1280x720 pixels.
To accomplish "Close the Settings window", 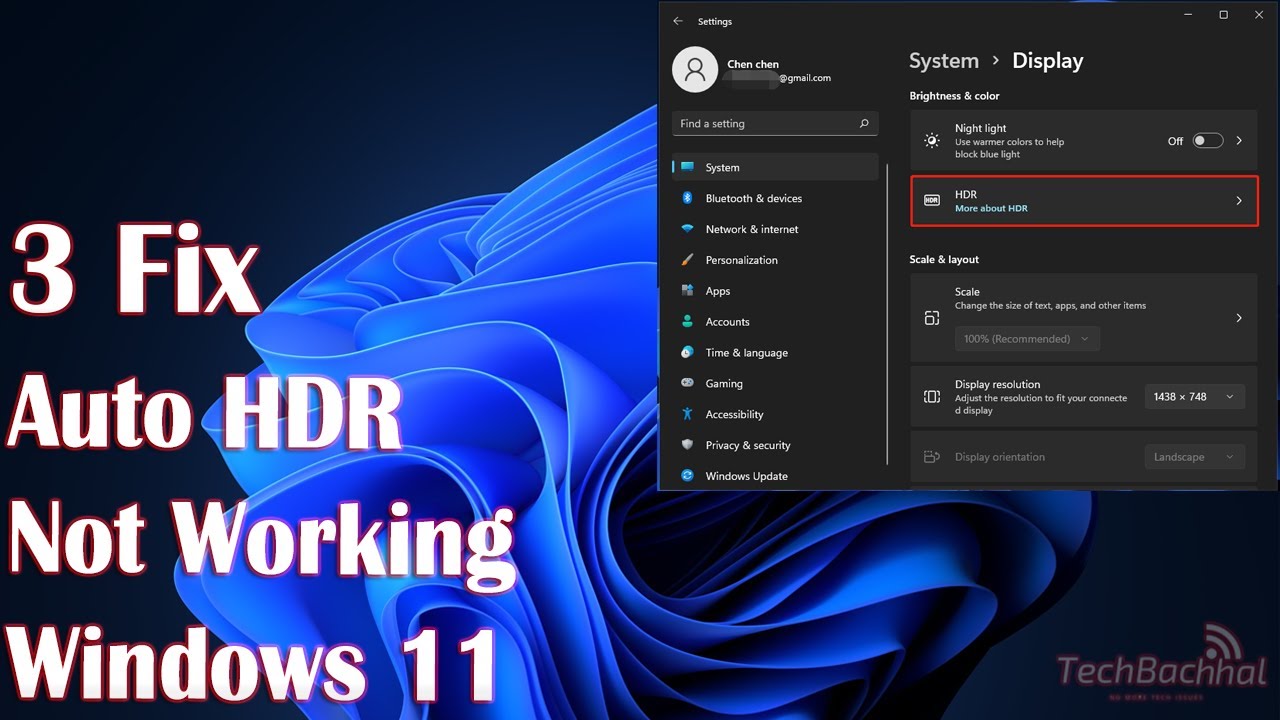I will tap(1259, 15).
